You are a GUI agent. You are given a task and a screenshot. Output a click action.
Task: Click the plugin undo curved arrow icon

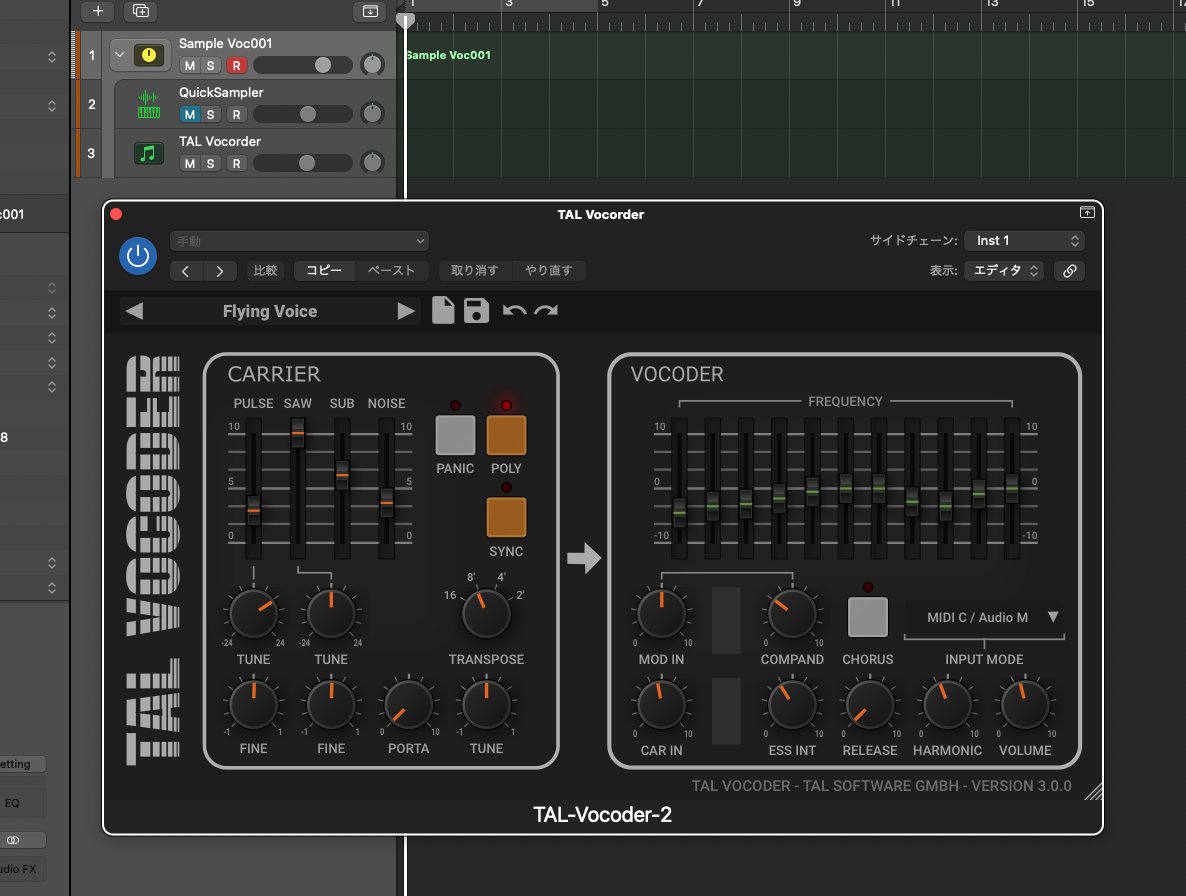(514, 310)
